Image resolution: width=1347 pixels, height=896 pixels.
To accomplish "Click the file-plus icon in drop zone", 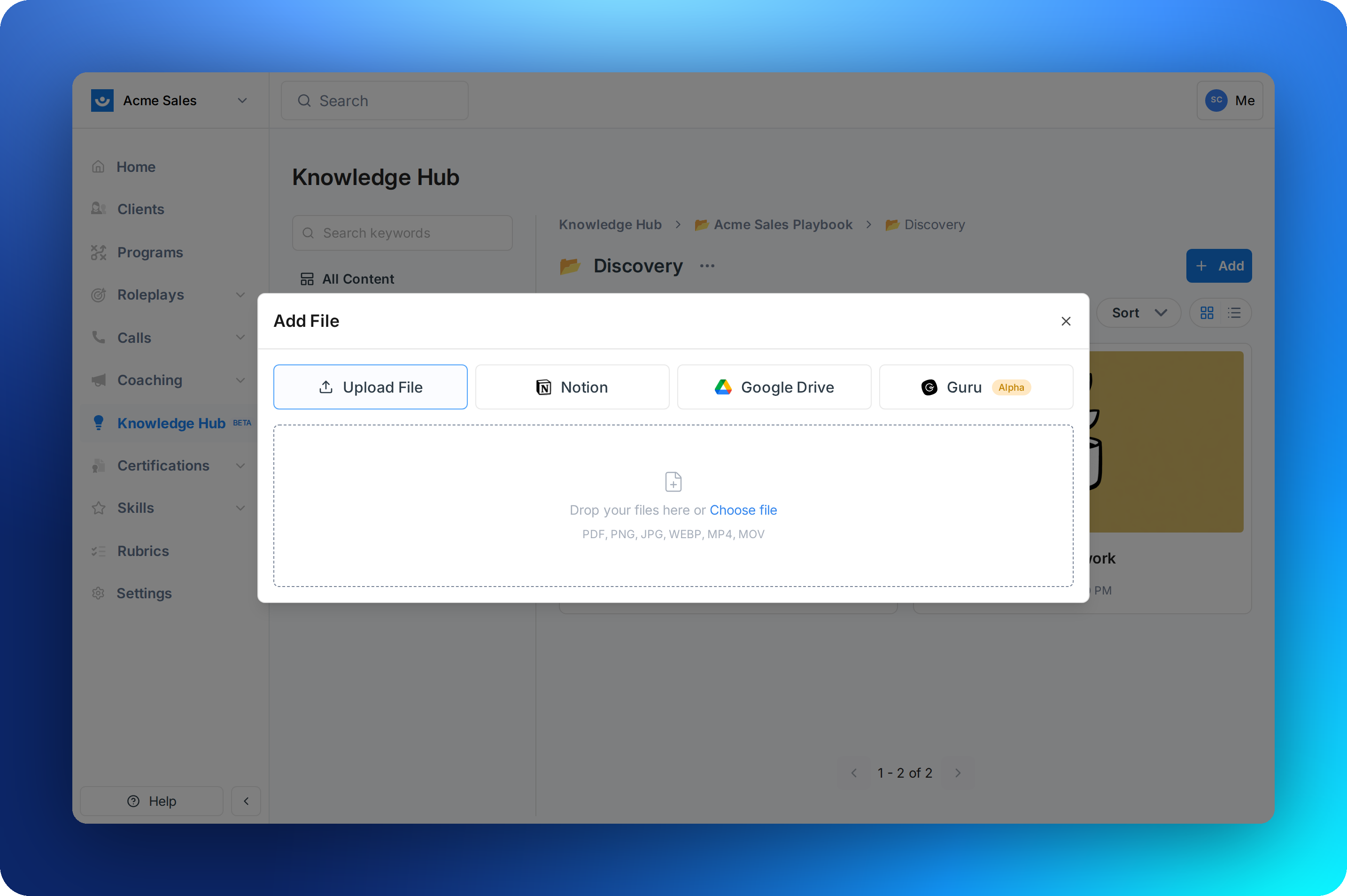I will [673, 482].
